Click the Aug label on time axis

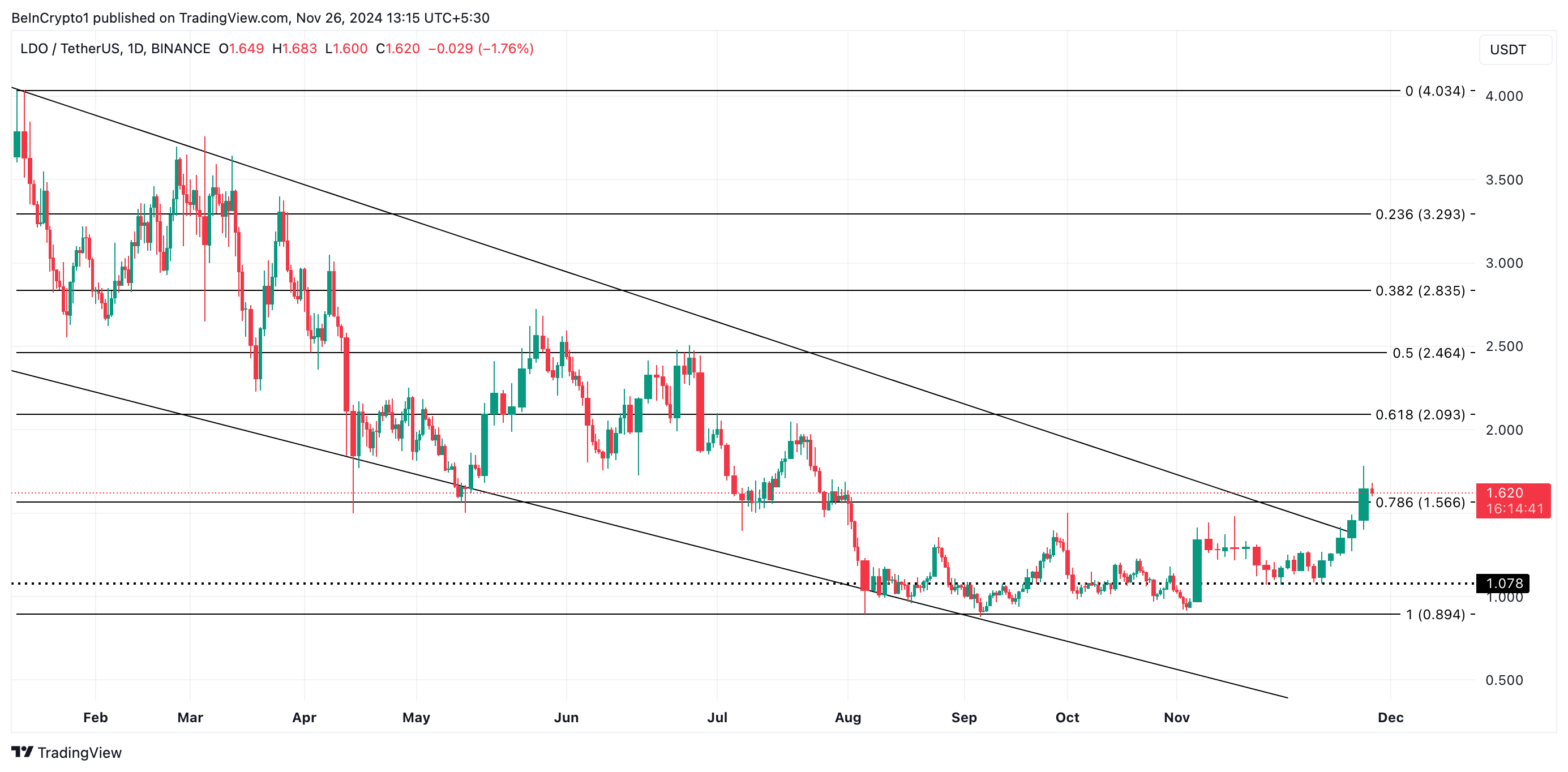(847, 717)
